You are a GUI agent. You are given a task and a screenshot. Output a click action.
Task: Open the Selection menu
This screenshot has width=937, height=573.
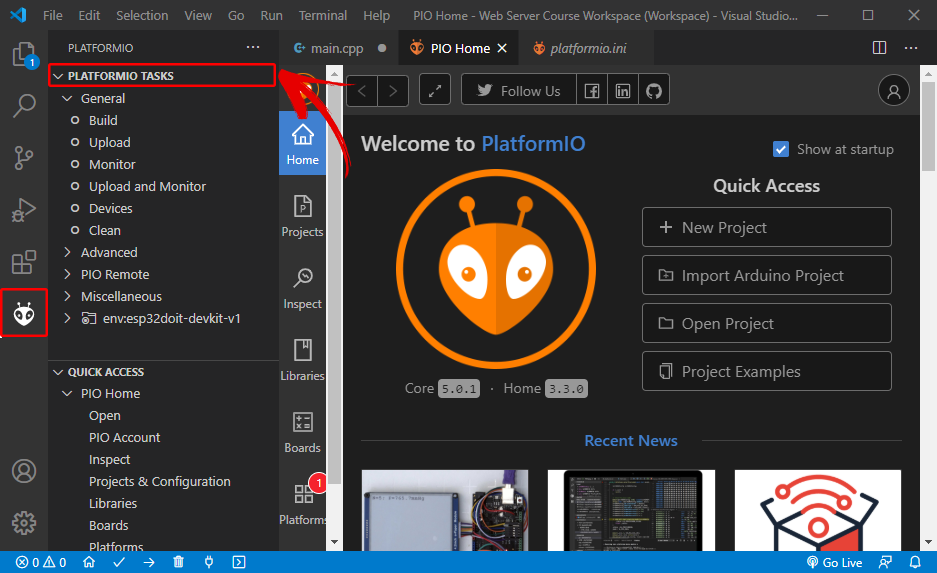tap(142, 16)
